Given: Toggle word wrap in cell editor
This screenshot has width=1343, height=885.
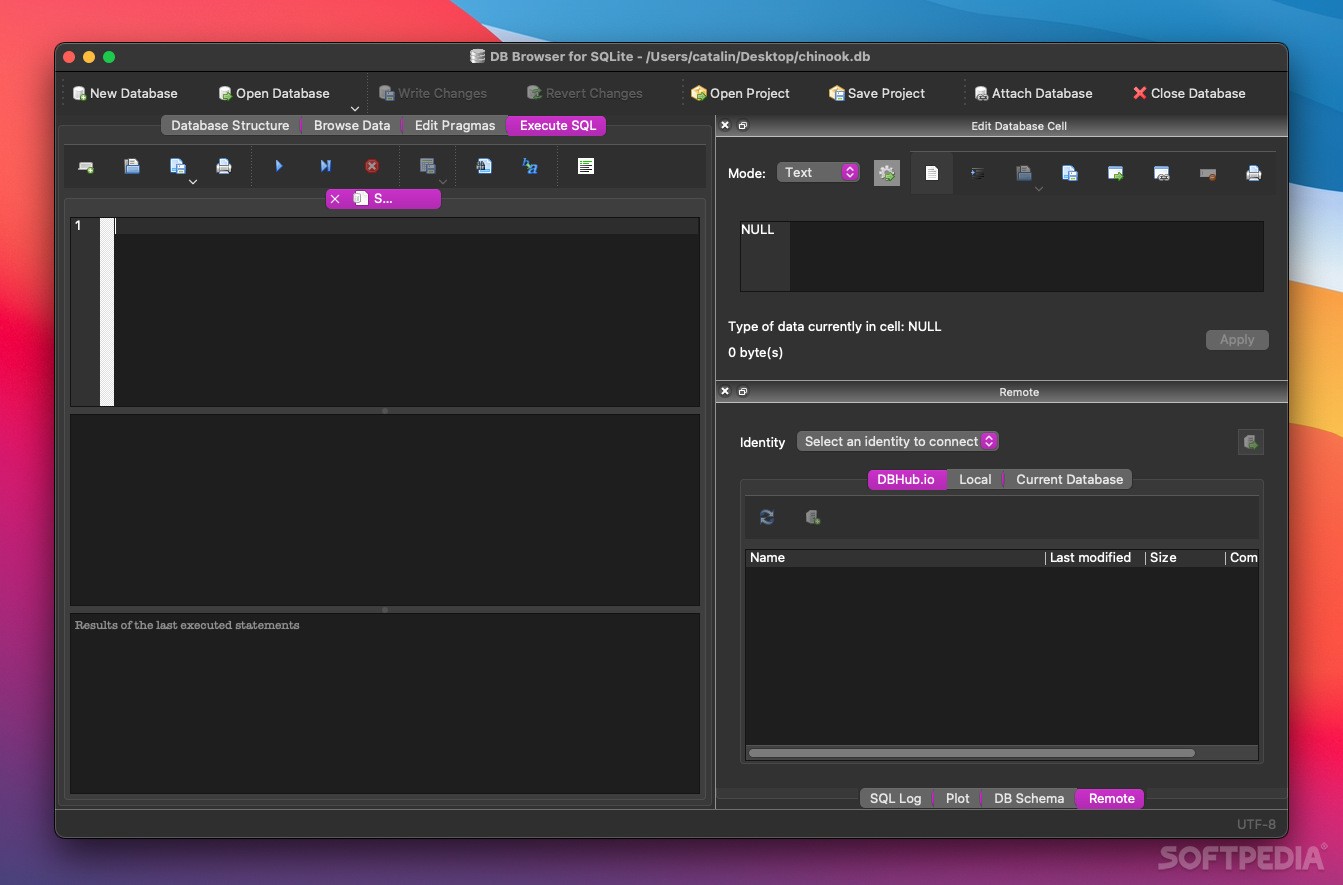Looking at the screenshot, I should (932, 173).
